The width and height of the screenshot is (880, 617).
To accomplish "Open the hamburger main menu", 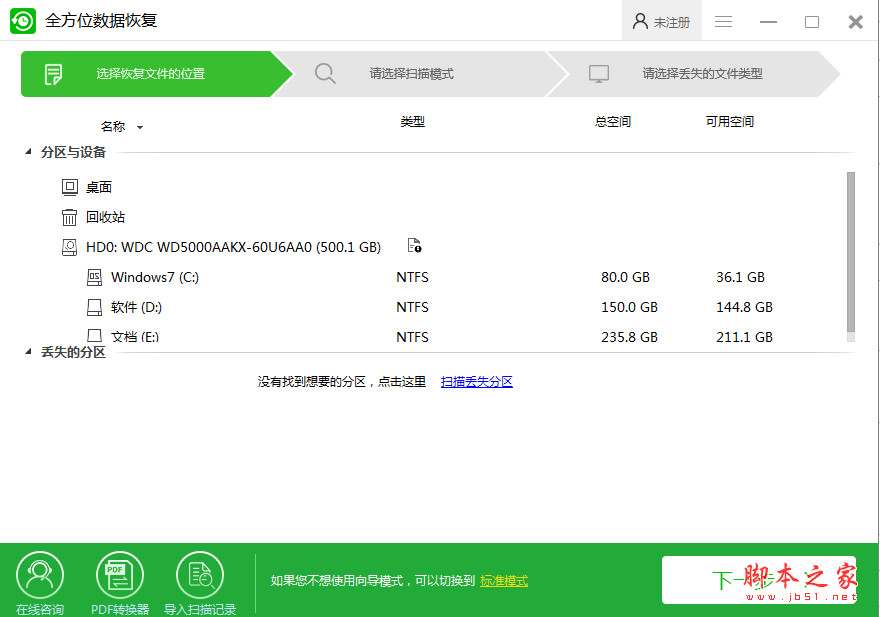I will point(723,21).
